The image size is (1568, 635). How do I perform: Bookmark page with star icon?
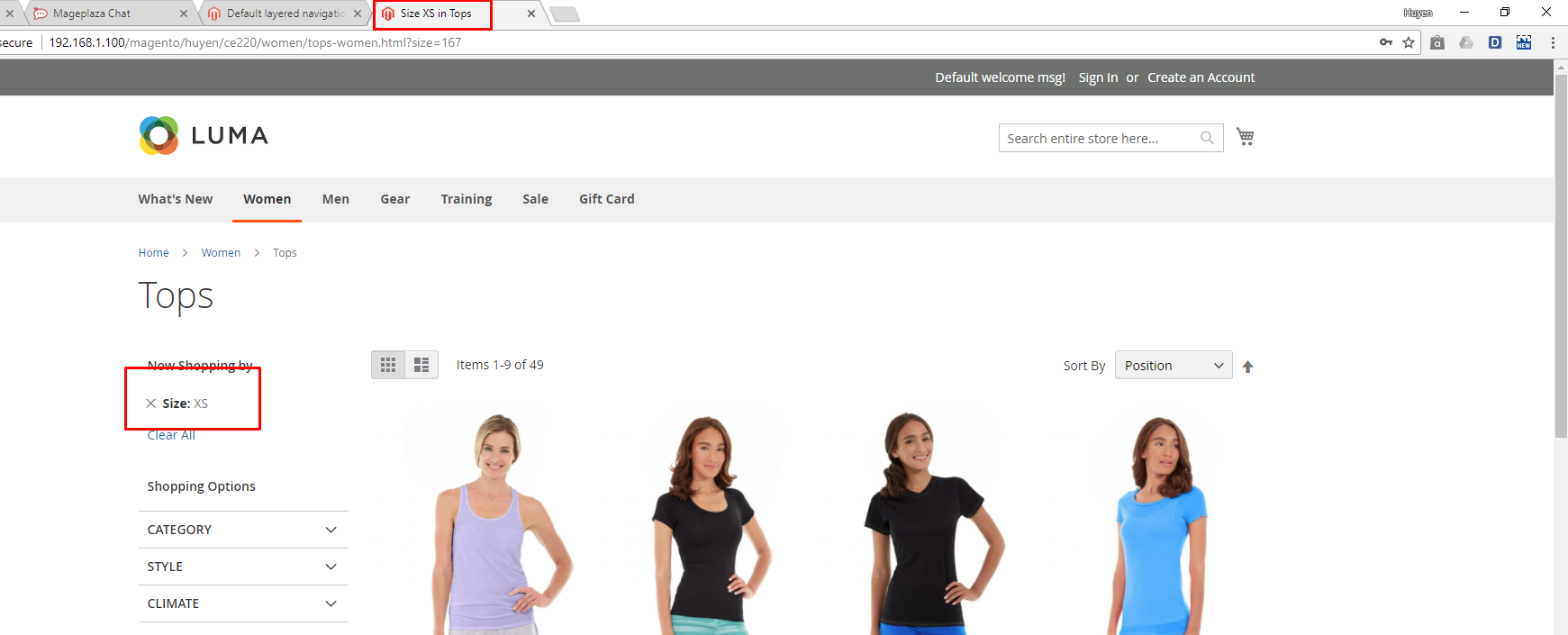[1409, 42]
